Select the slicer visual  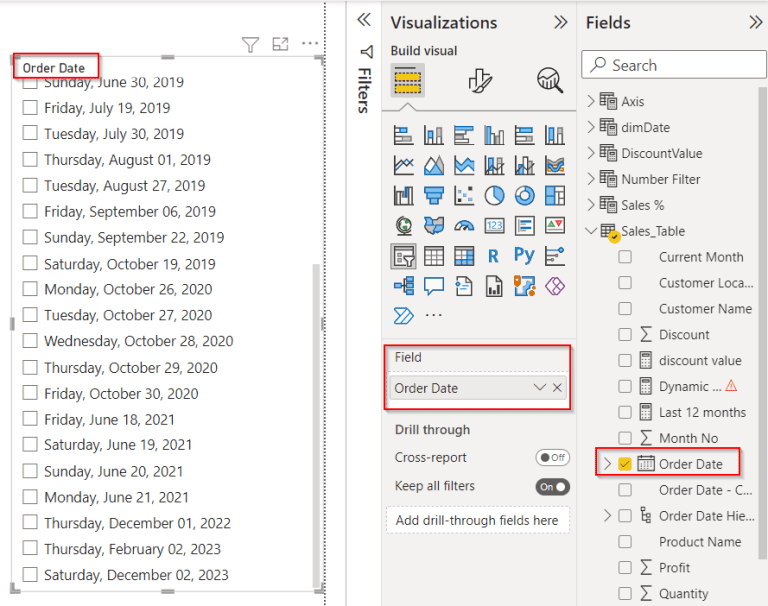coord(404,256)
